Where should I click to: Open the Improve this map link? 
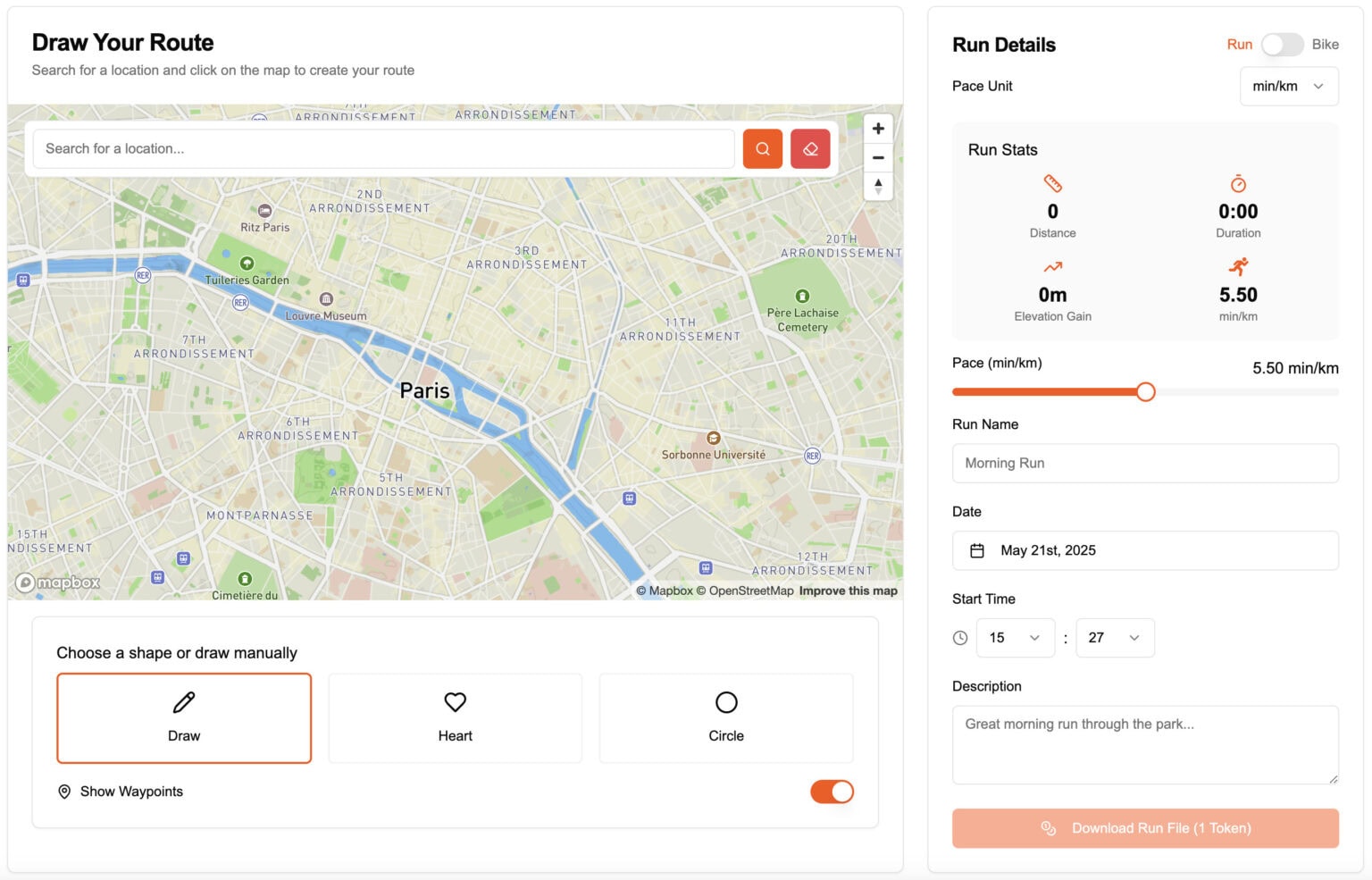point(847,591)
